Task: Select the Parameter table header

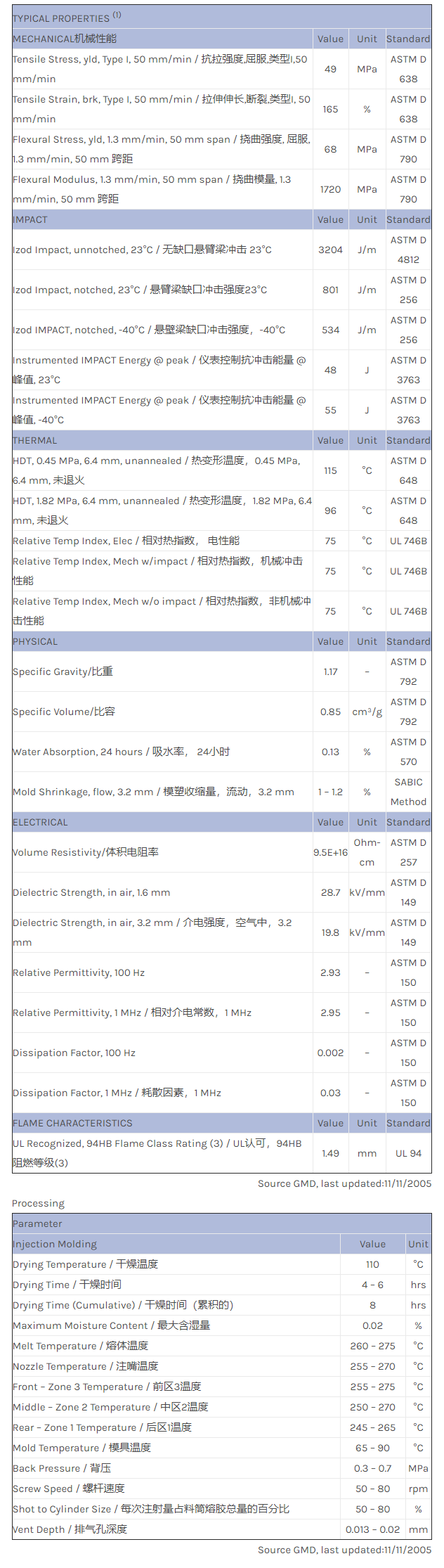Action: [x=37, y=1223]
